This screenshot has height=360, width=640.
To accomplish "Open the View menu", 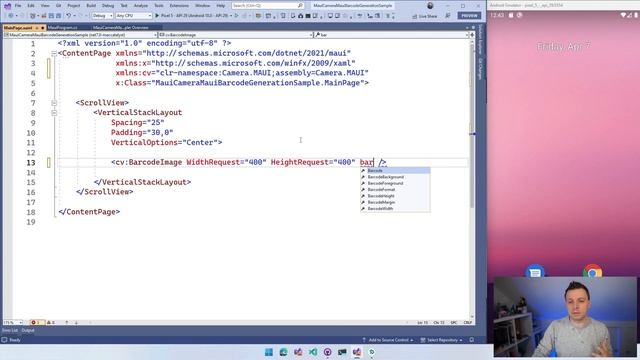I will click(45, 6).
